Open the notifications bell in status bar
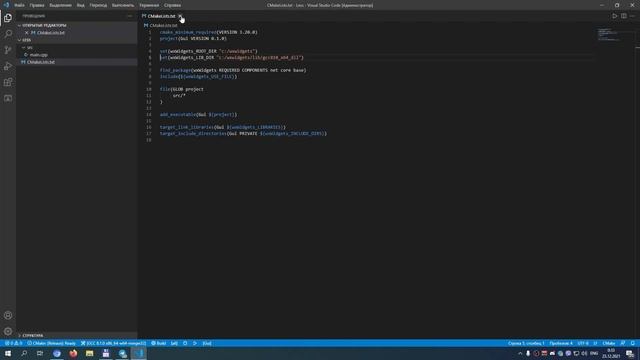Image resolution: width=640 pixels, height=360 pixels. point(633,343)
